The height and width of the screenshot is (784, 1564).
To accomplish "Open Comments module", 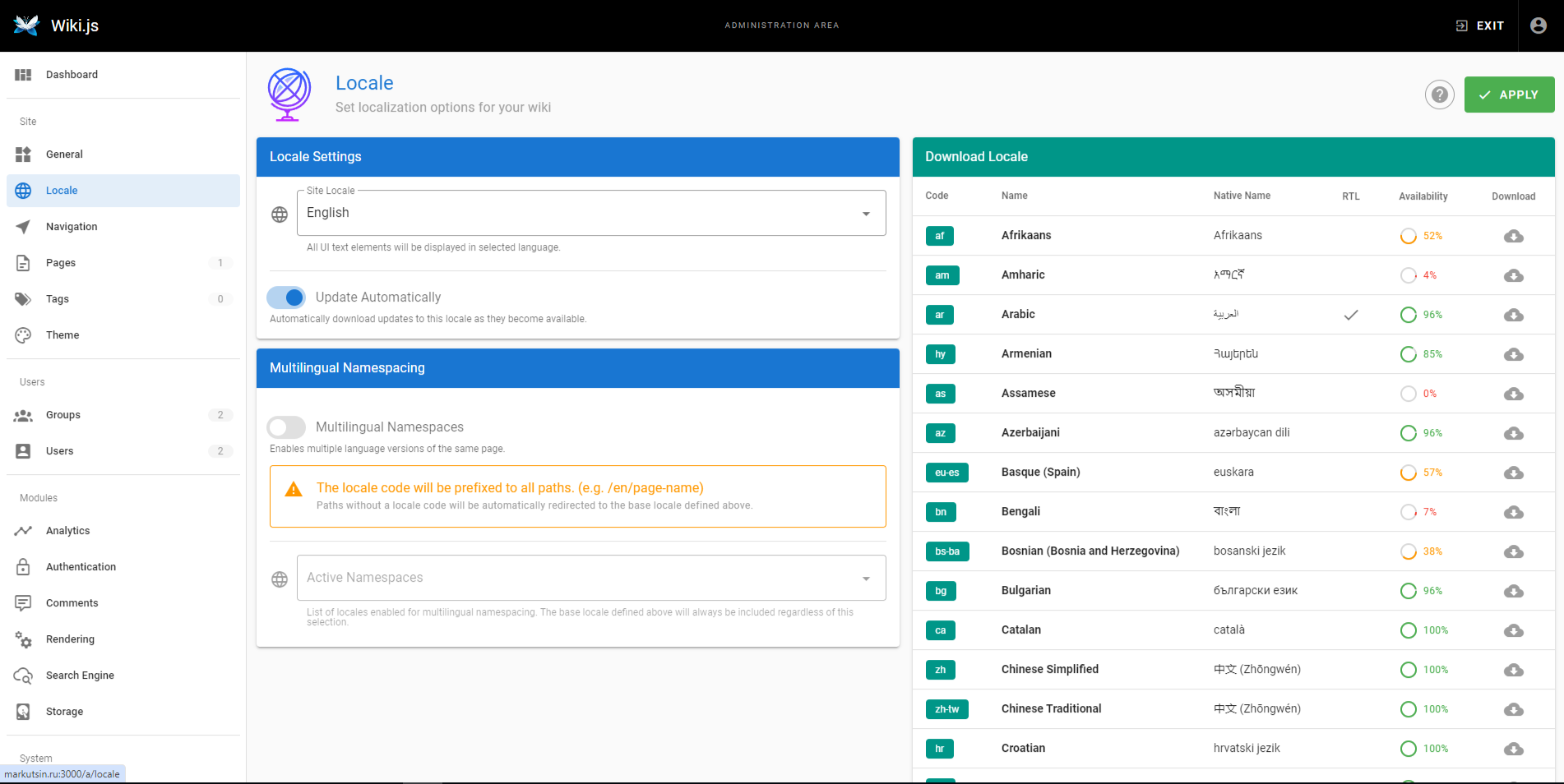I will point(123,603).
